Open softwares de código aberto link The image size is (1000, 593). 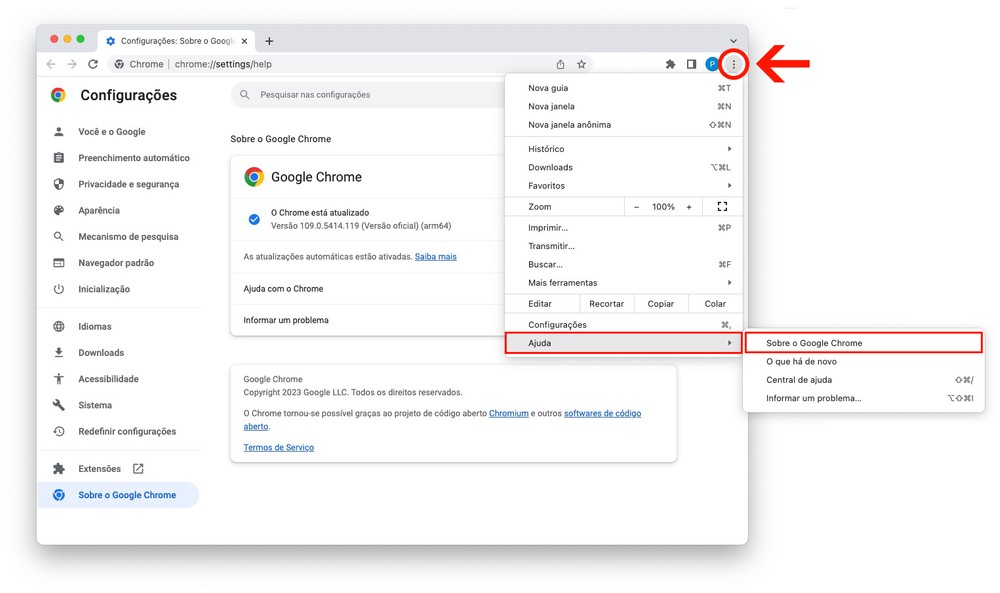tap(602, 413)
